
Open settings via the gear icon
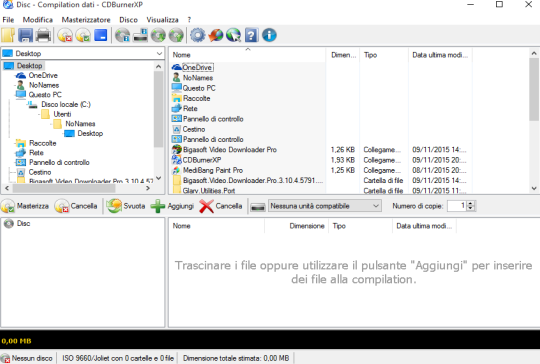(198, 35)
